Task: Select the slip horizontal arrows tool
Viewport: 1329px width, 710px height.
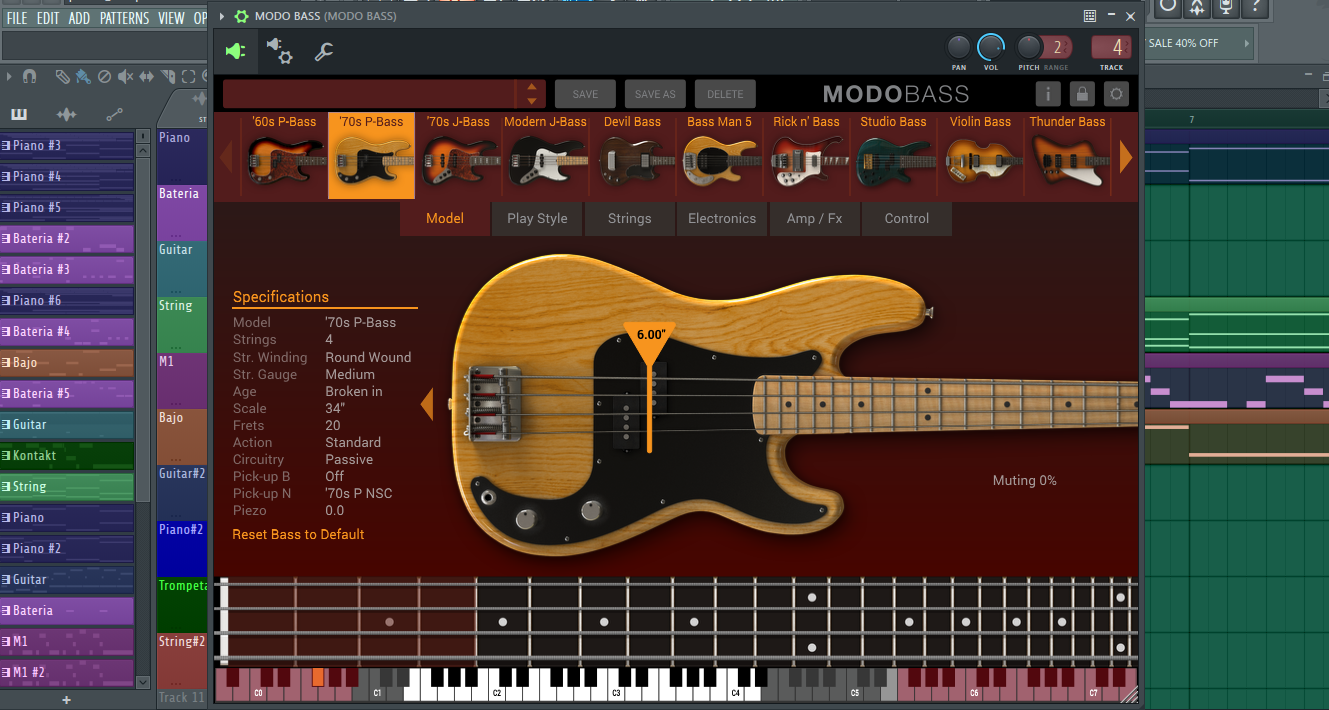Action: pos(147,77)
